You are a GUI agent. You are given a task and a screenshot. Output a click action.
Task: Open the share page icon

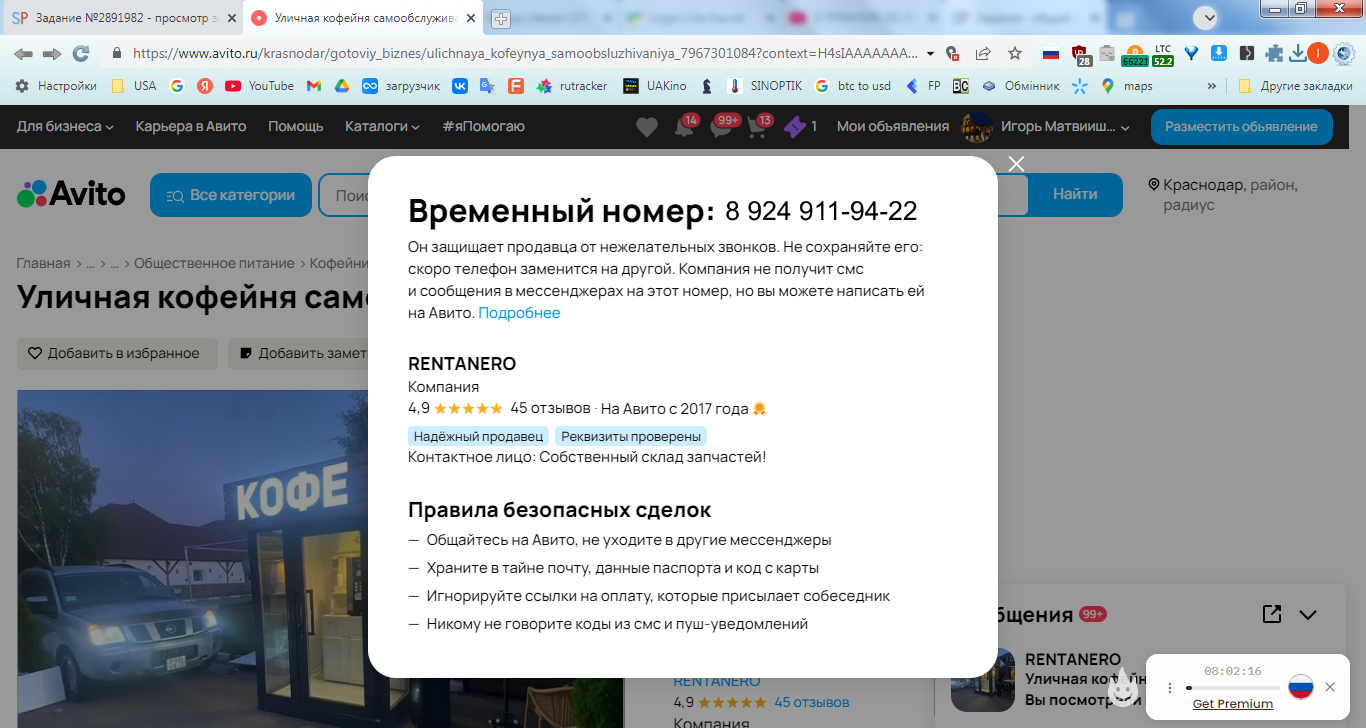983,54
